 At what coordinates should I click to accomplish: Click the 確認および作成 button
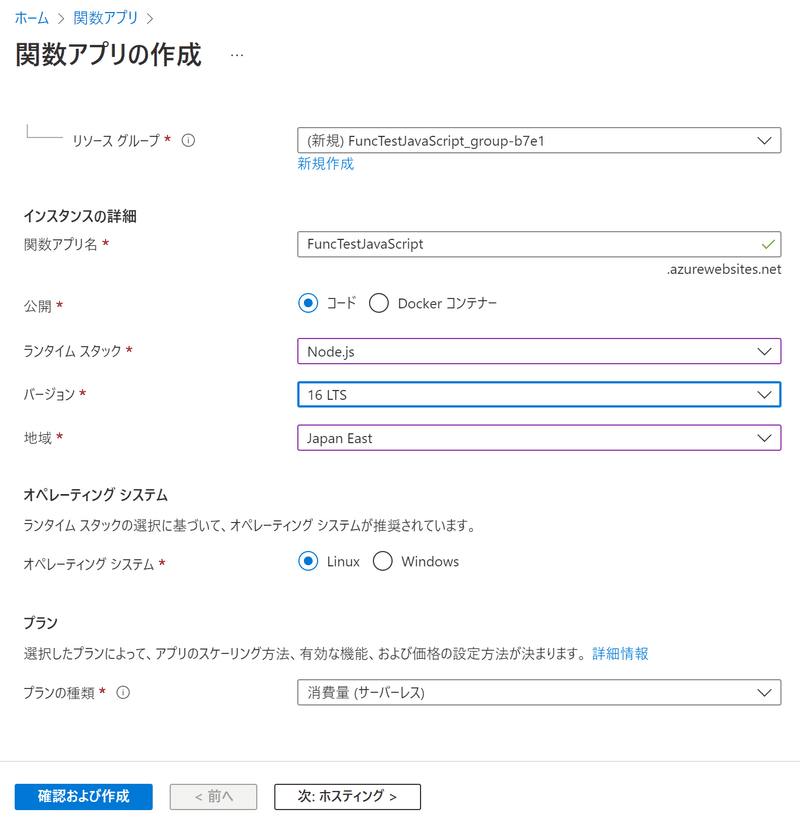pos(83,797)
